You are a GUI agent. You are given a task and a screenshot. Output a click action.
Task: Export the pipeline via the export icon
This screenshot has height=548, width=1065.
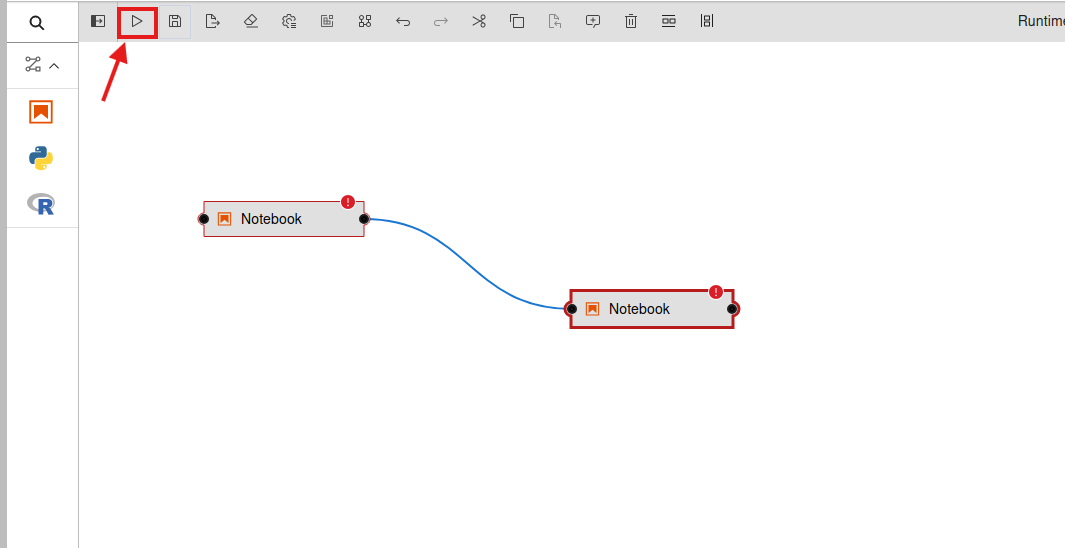(213, 21)
